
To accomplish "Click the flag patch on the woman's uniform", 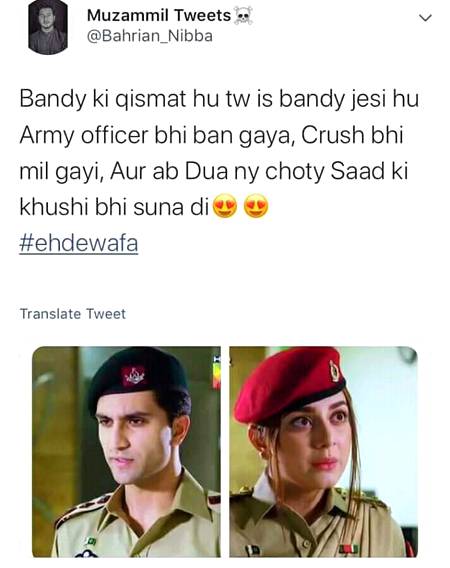I will click(x=251, y=550).
